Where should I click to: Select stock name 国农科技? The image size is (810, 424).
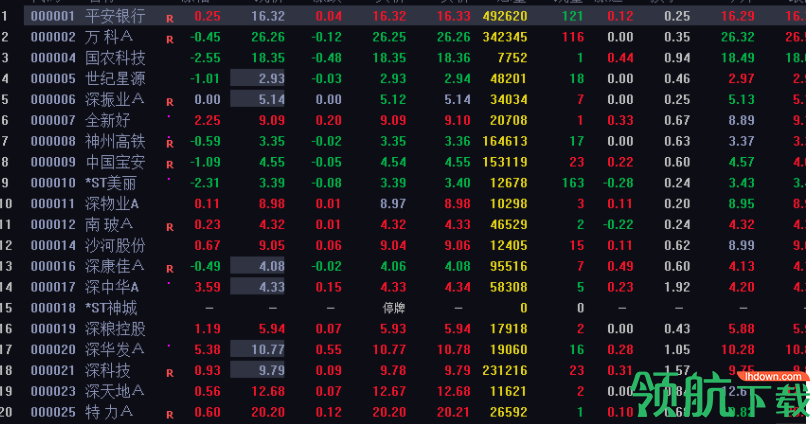pos(115,58)
